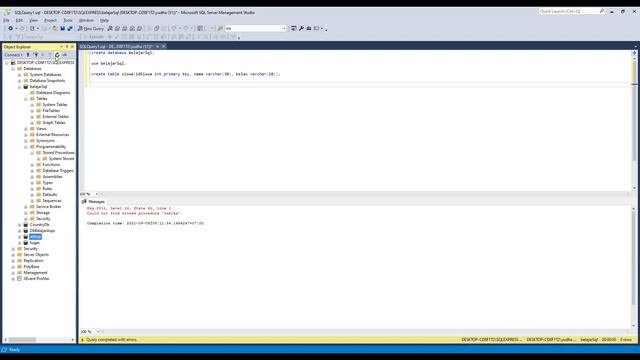Close the Object Explorer panel

point(72,47)
